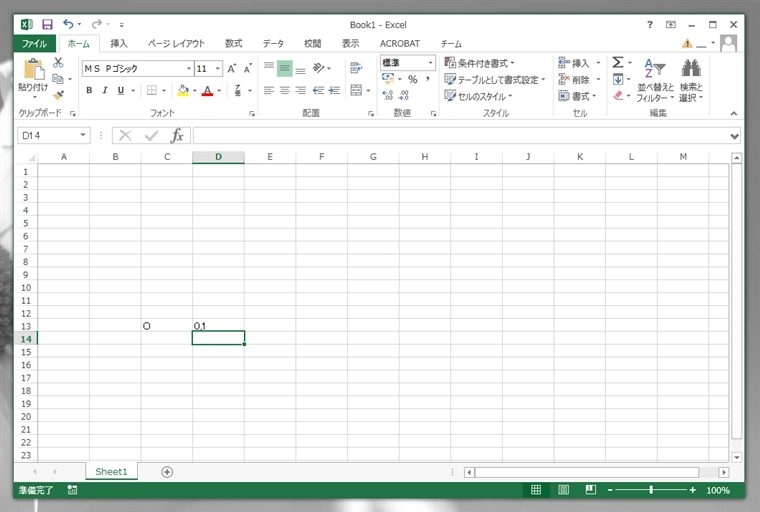Image resolution: width=760 pixels, height=512 pixels.
Task: Switch to the Formulas (数式) tab
Action: point(234,44)
